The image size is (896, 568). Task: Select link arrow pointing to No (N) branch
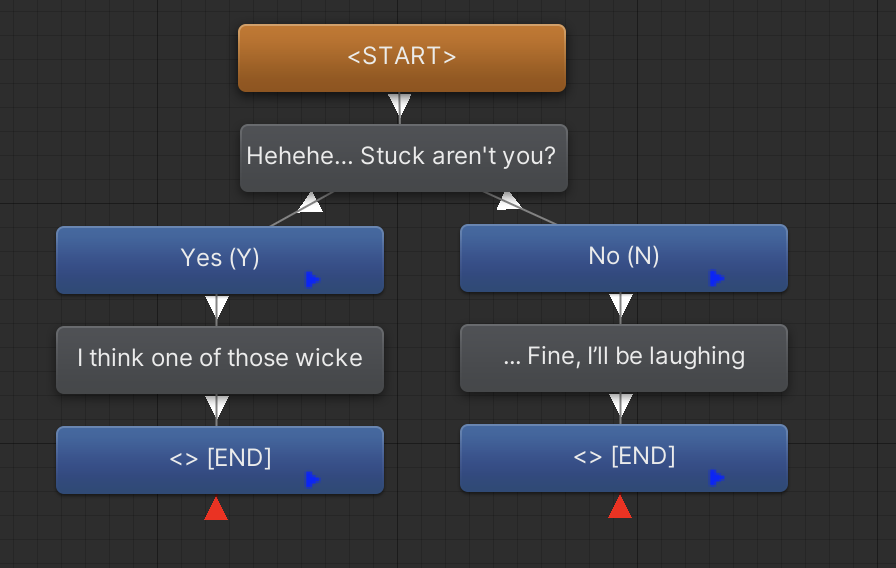pos(509,201)
